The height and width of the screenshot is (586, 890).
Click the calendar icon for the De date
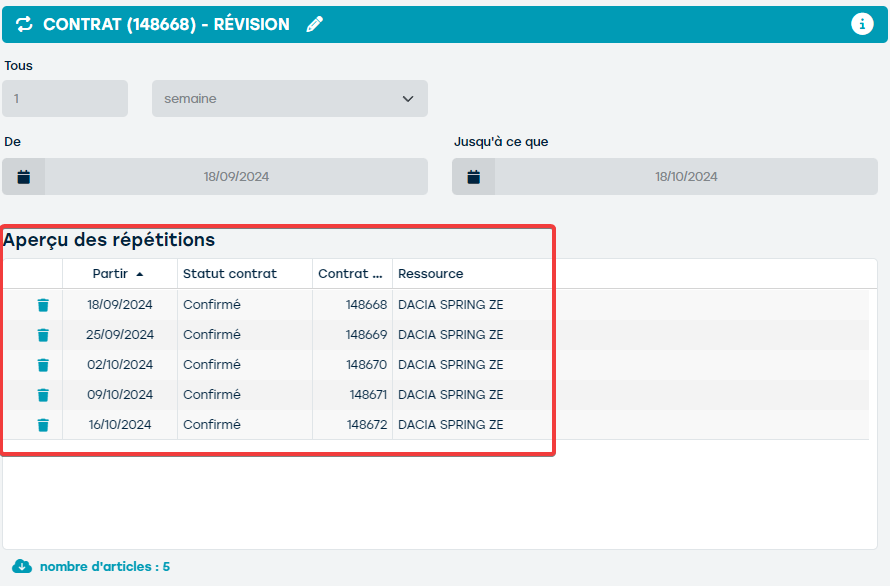pos(23,177)
